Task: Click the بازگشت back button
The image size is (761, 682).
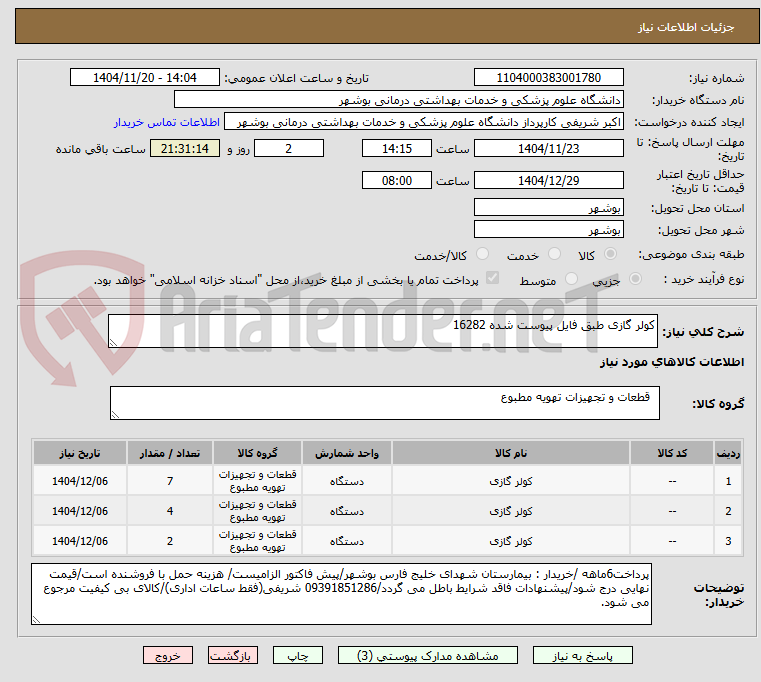Action: point(232,656)
